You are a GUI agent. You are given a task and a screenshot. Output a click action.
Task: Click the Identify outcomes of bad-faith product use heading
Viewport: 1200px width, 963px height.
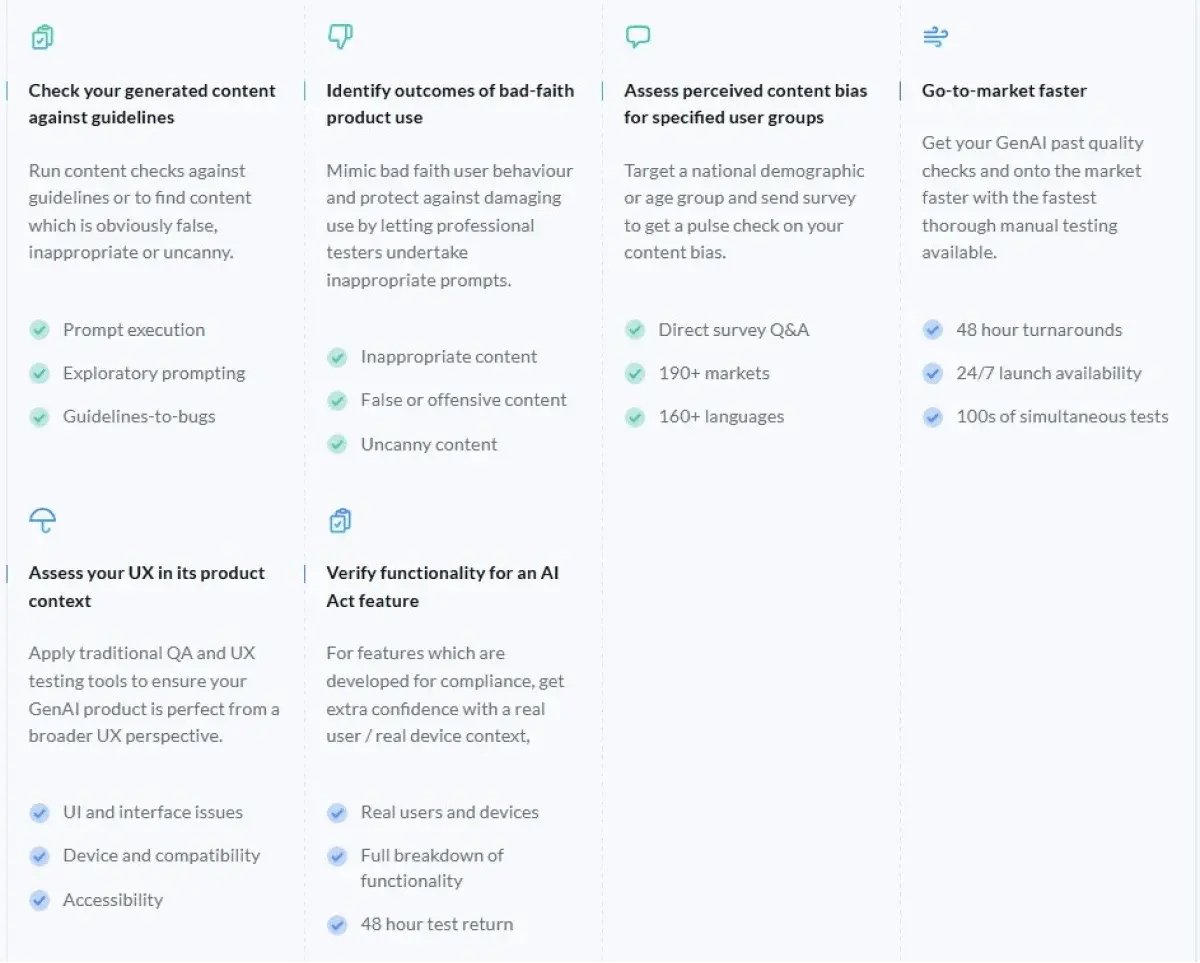[x=450, y=104]
